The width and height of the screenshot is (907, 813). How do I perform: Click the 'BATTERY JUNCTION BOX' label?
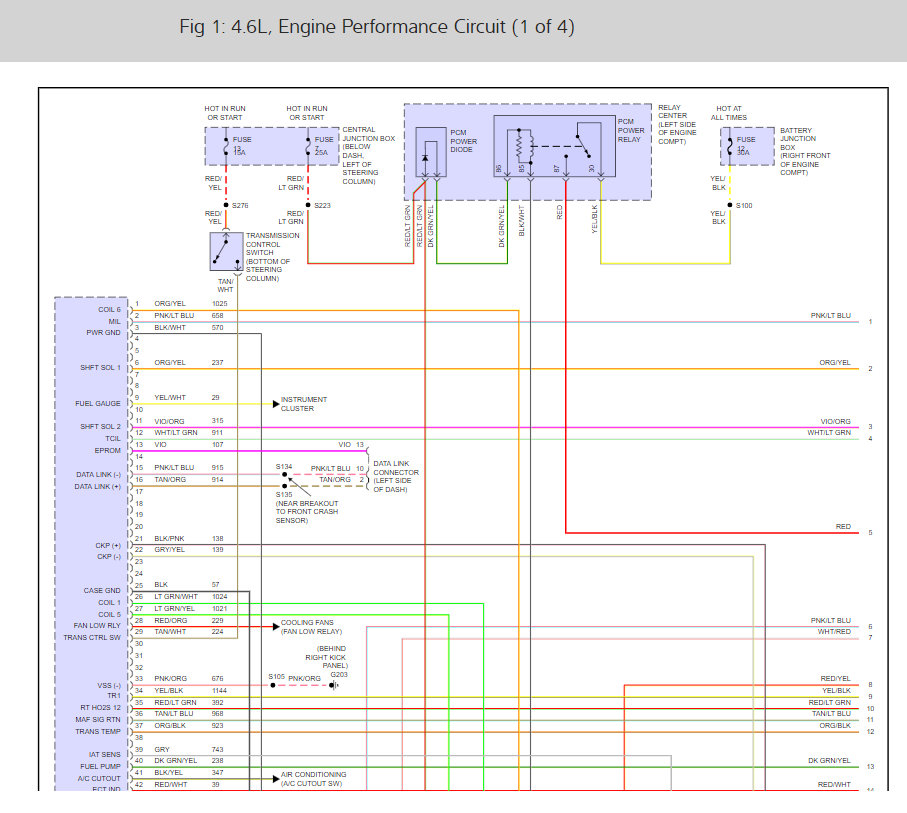pyautogui.click(x=798, y=139)
